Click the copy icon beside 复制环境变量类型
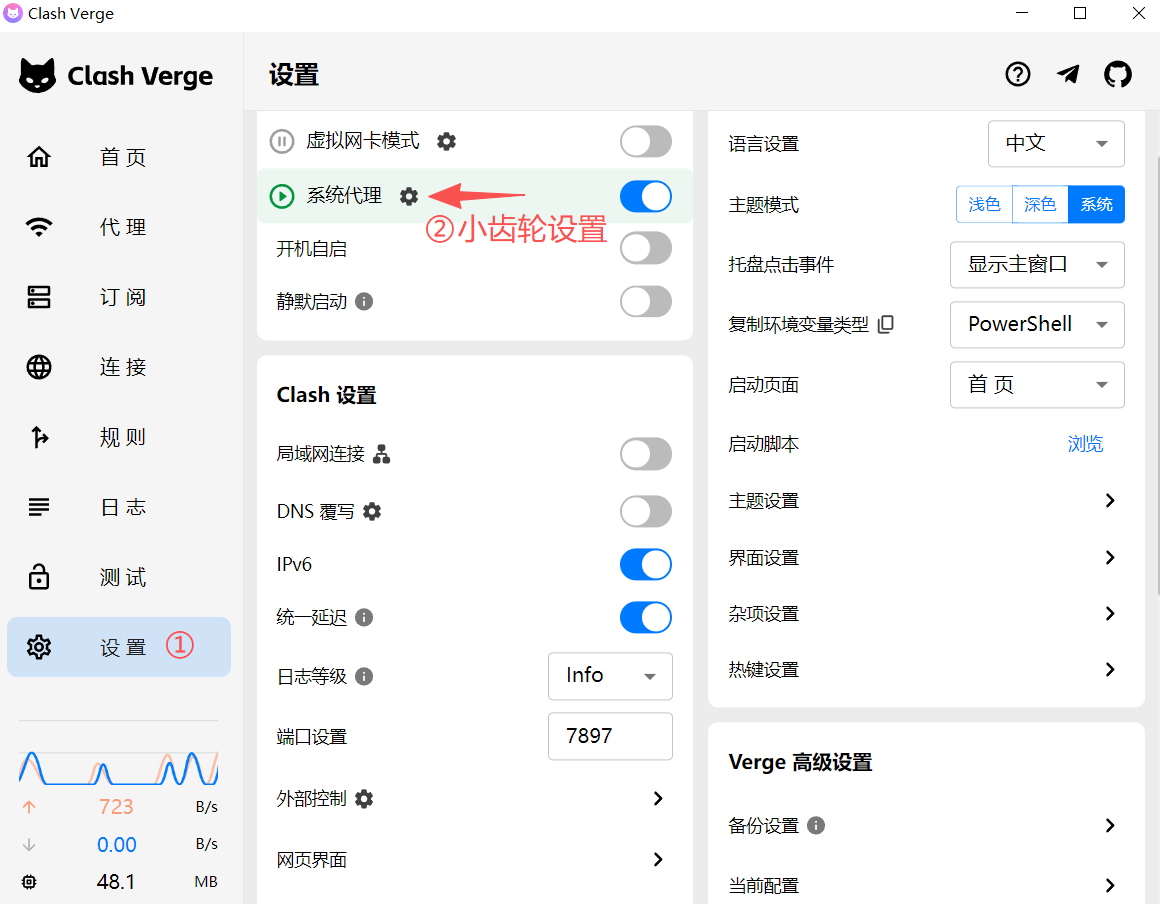The width and height of the screenshot is (1160, 904). pos(886,324)
